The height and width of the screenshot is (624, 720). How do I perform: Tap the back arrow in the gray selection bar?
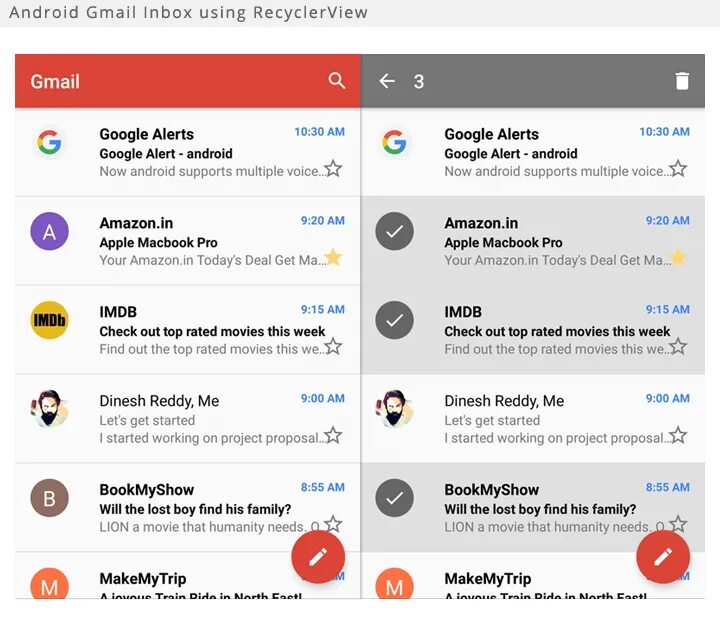pos(387,81)
